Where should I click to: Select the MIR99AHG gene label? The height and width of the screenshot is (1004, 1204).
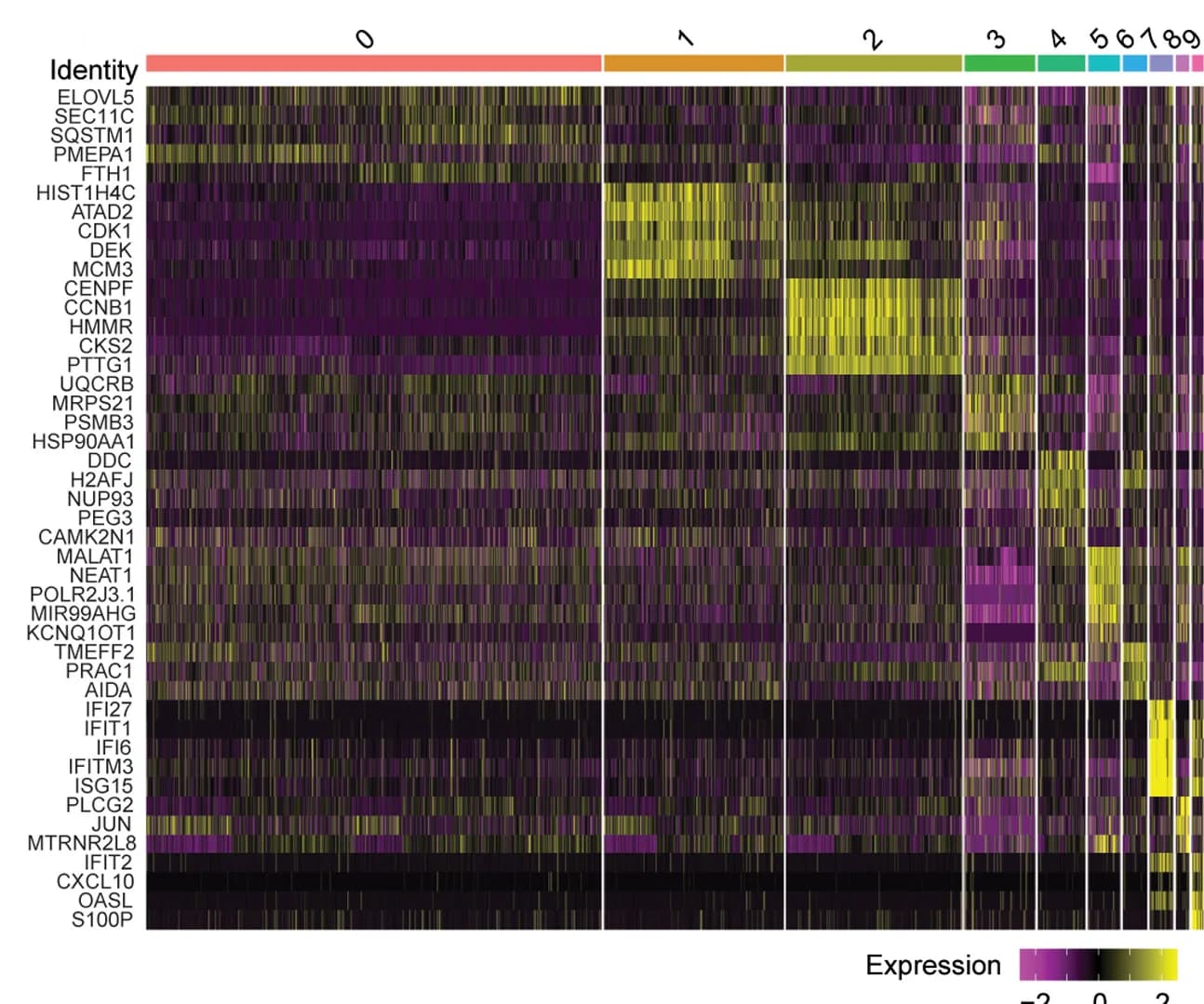[83, 614]
